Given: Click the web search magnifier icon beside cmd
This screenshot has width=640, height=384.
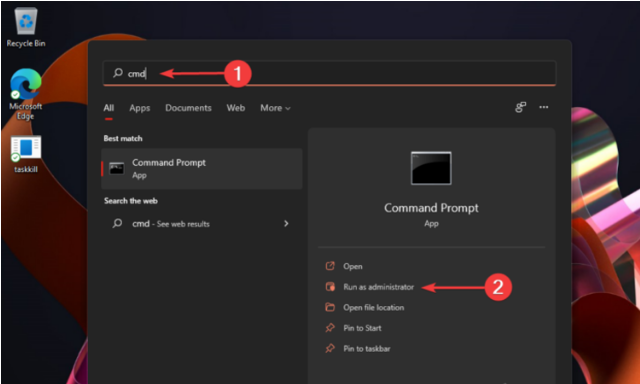Looking at the screenshot, I should (x=118, y=223).
